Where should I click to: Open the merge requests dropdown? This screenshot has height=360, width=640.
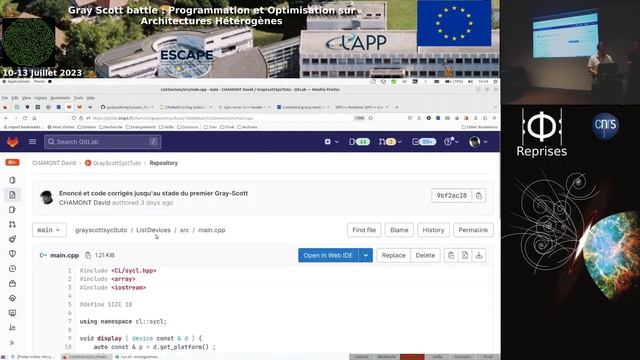point(390,142)
